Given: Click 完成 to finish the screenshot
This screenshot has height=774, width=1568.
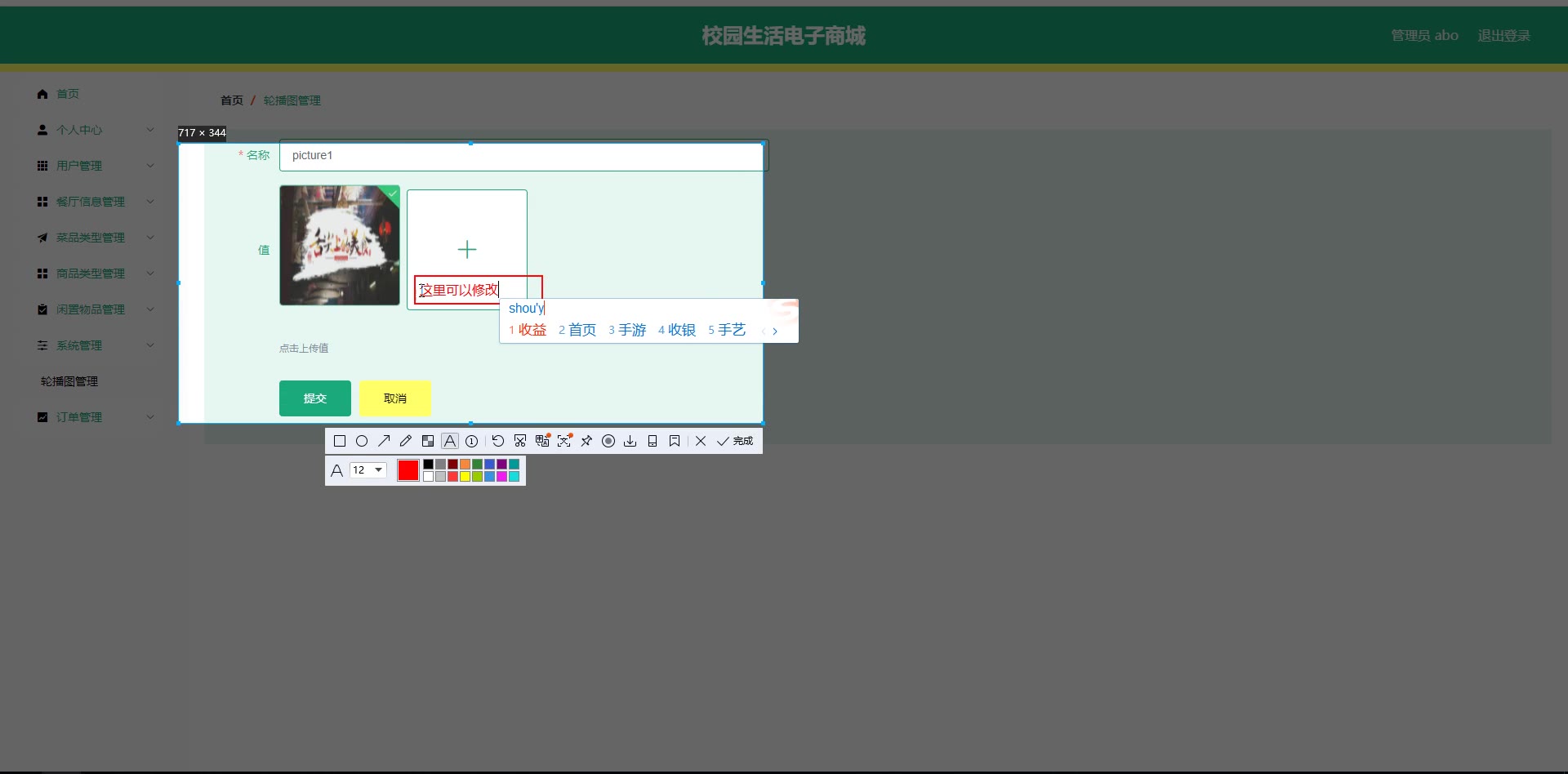Looking at the screenshot, I should point(735,441).
